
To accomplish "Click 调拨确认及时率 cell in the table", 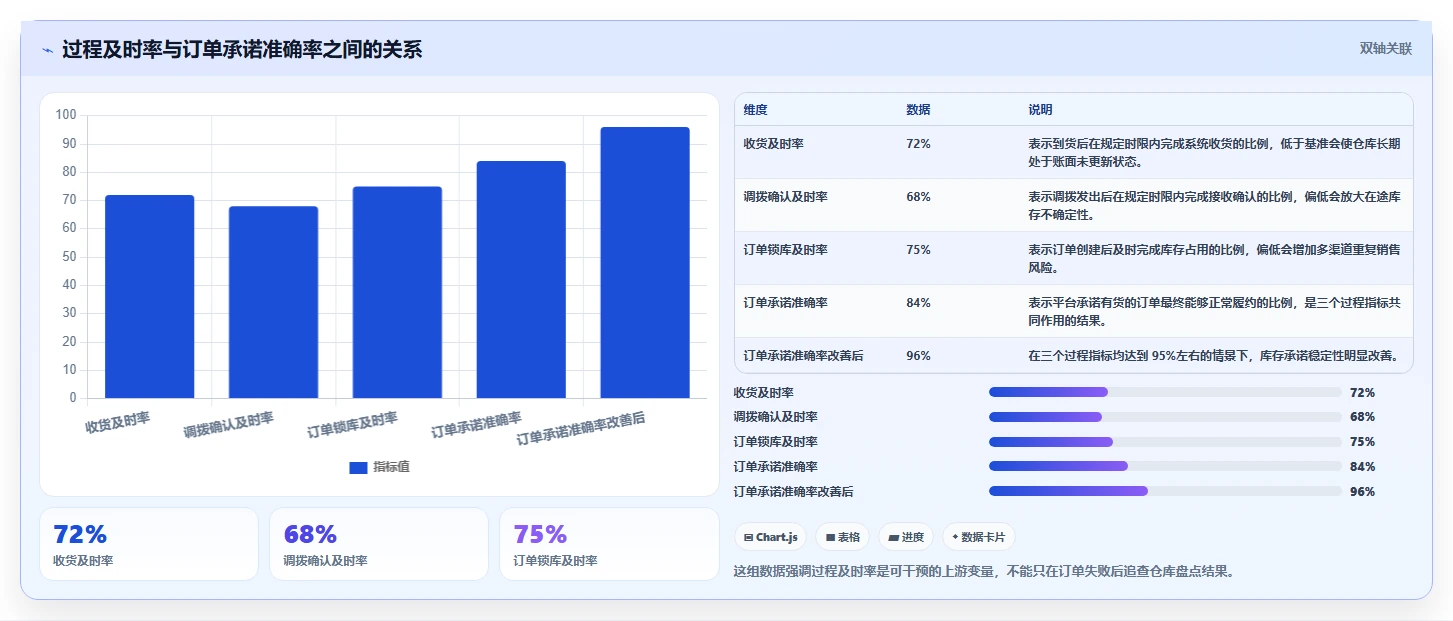I will (x=785, y=197).
